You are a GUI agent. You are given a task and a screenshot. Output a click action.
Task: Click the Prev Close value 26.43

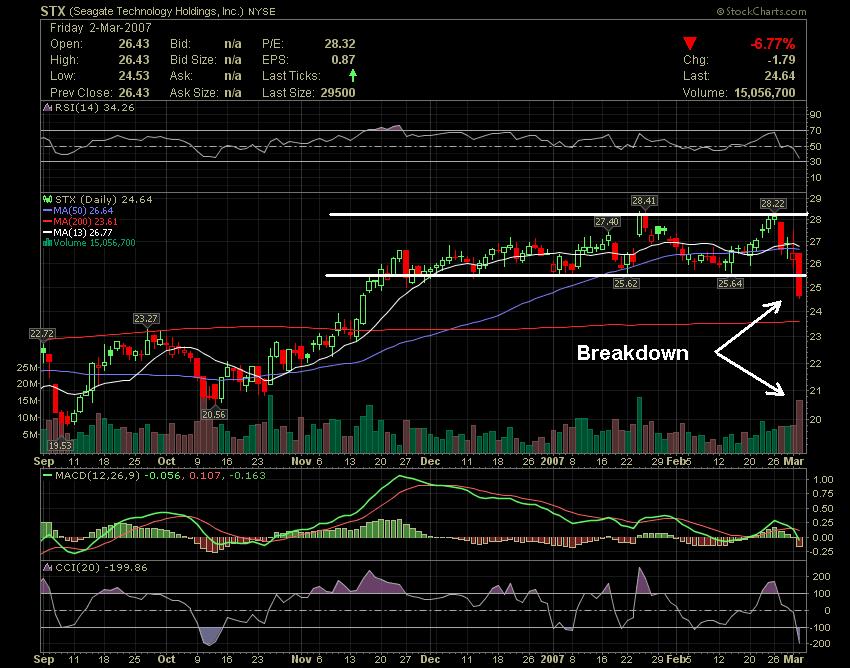coord(134,93)
